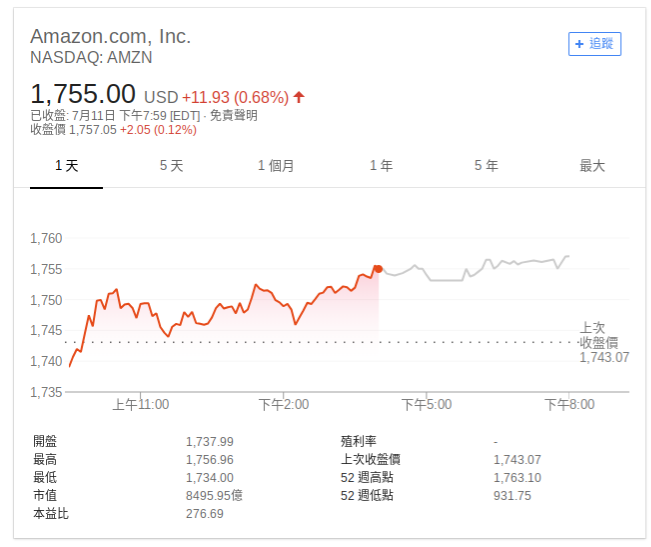The image size is (651, 547).
Task: Click the NASDAQ: AMZN ticker text
Action: point(91,57)
